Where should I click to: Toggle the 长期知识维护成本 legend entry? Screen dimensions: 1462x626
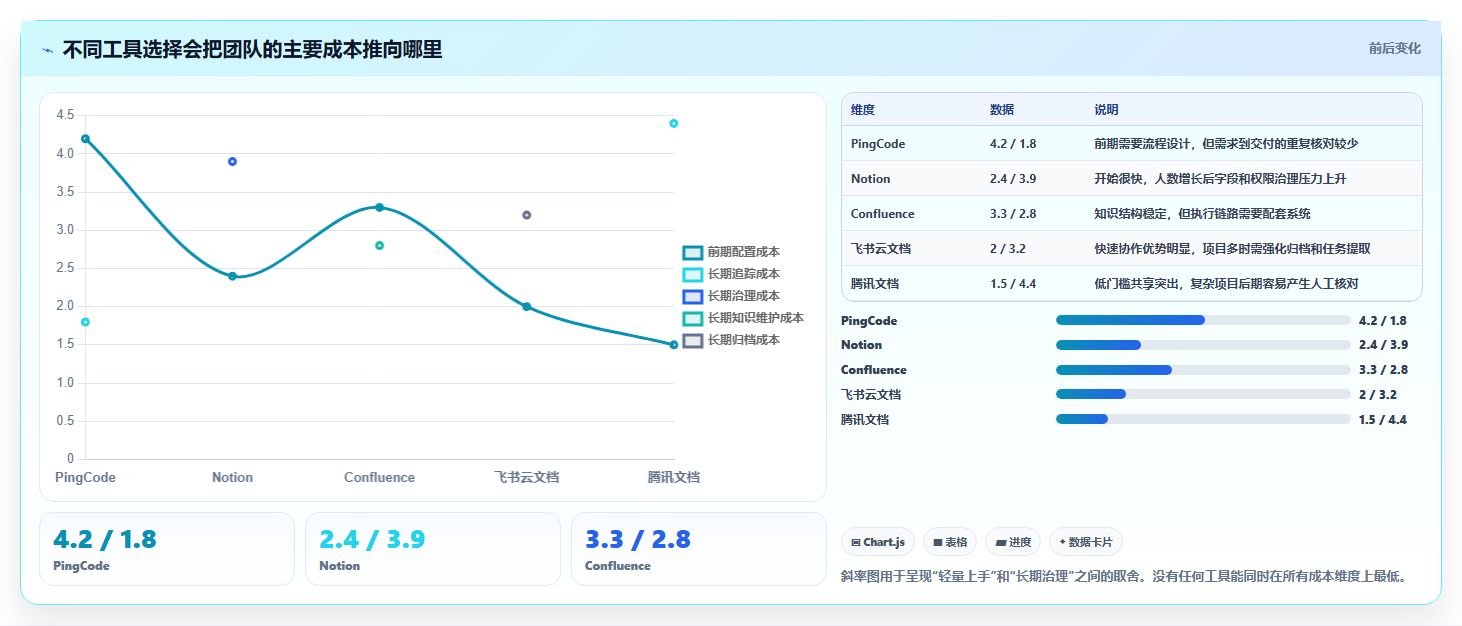click(x=743, y=318)
